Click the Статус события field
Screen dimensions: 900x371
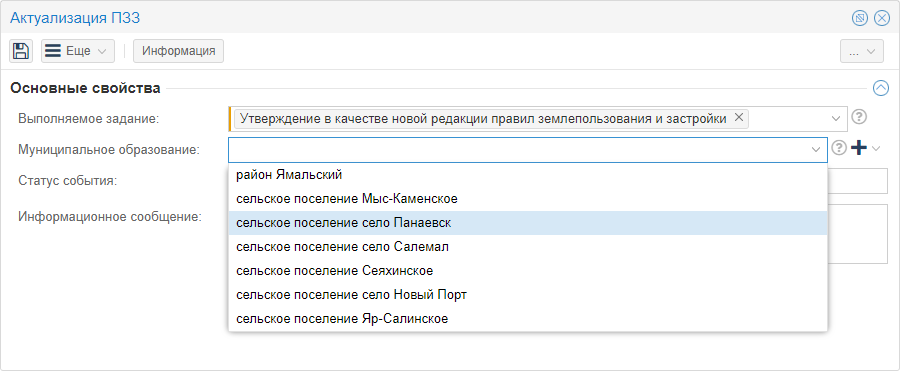[858, 181]
